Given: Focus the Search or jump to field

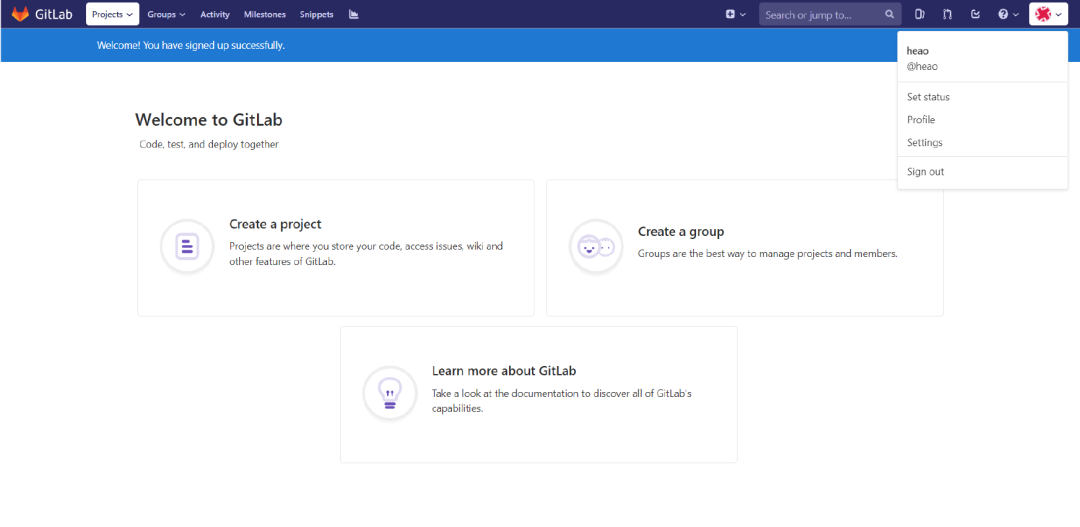Looking at the screenshot, I should (x=820, y=15).
